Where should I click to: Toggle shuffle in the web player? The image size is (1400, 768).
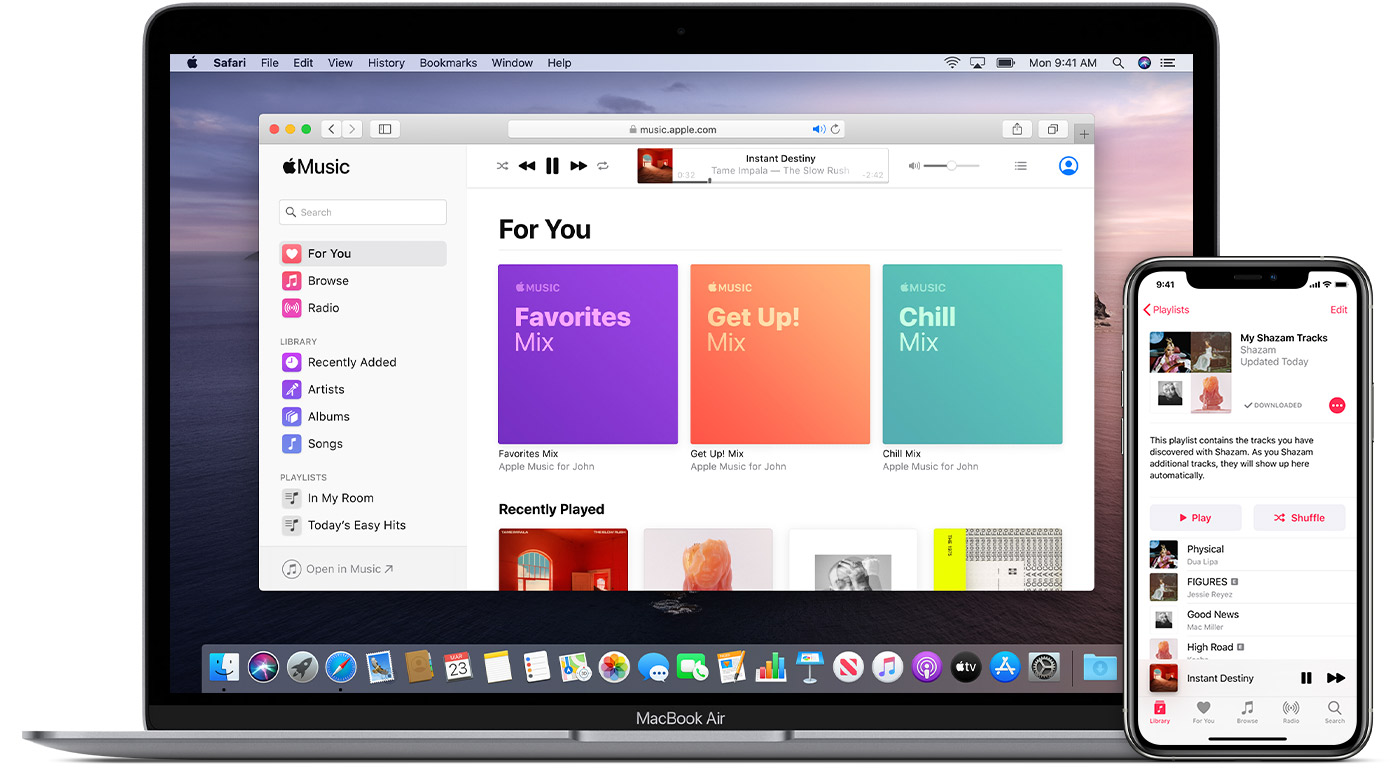[502, 166]
